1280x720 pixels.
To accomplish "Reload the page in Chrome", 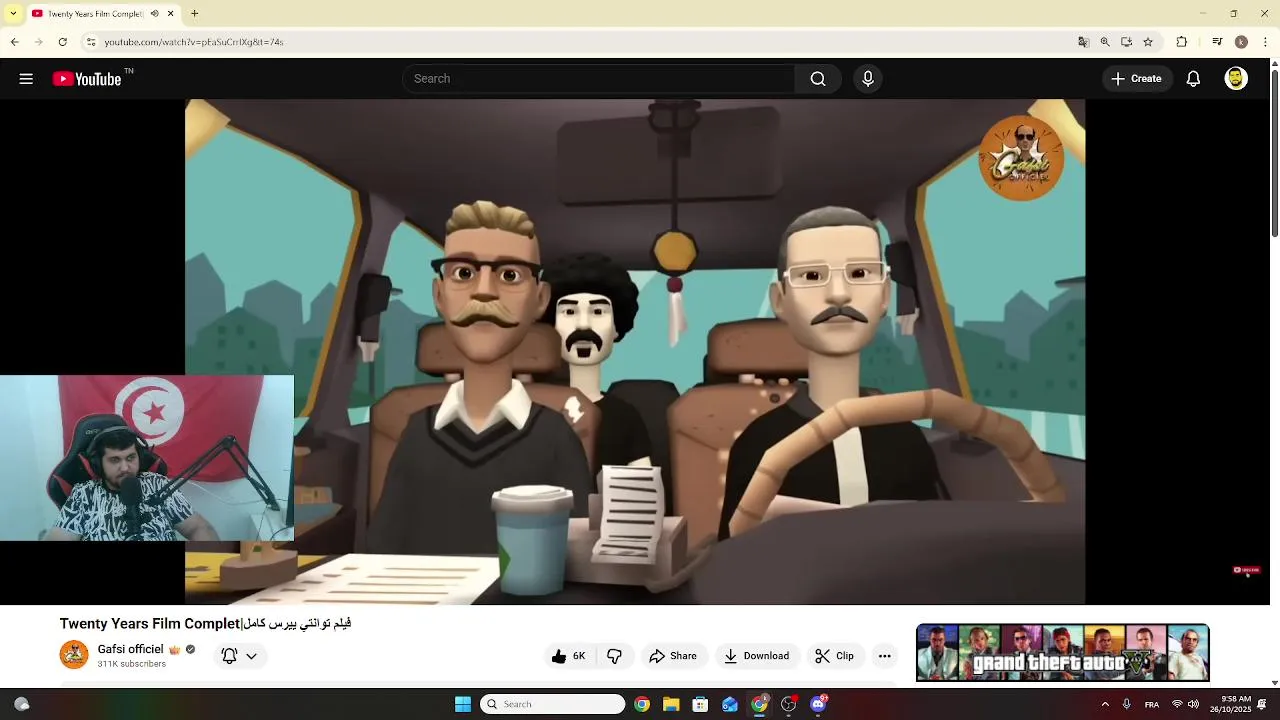I will pos(62,42).
